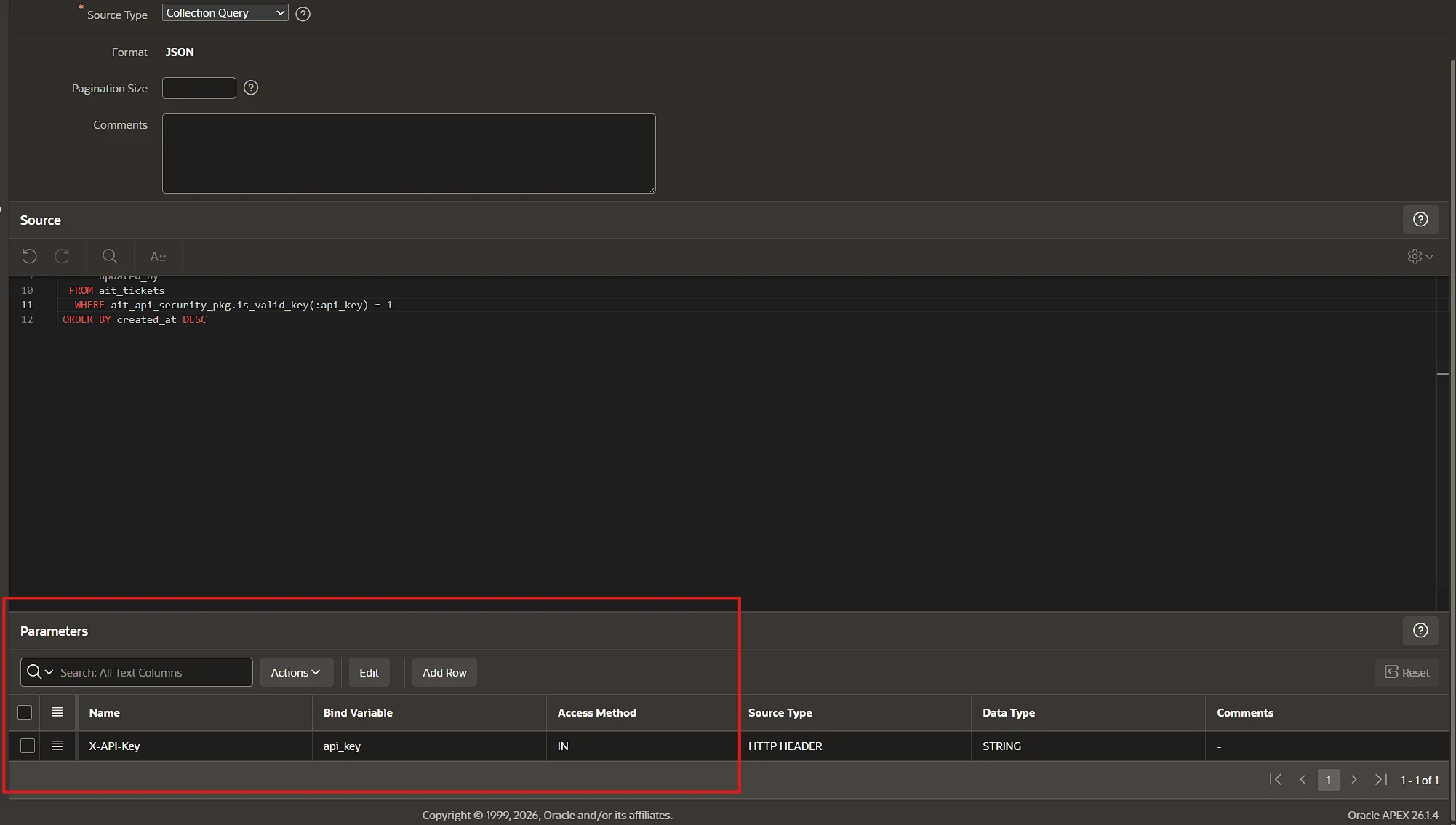Click the Edit button in Parameters
1456x825 pixels.
369,673
